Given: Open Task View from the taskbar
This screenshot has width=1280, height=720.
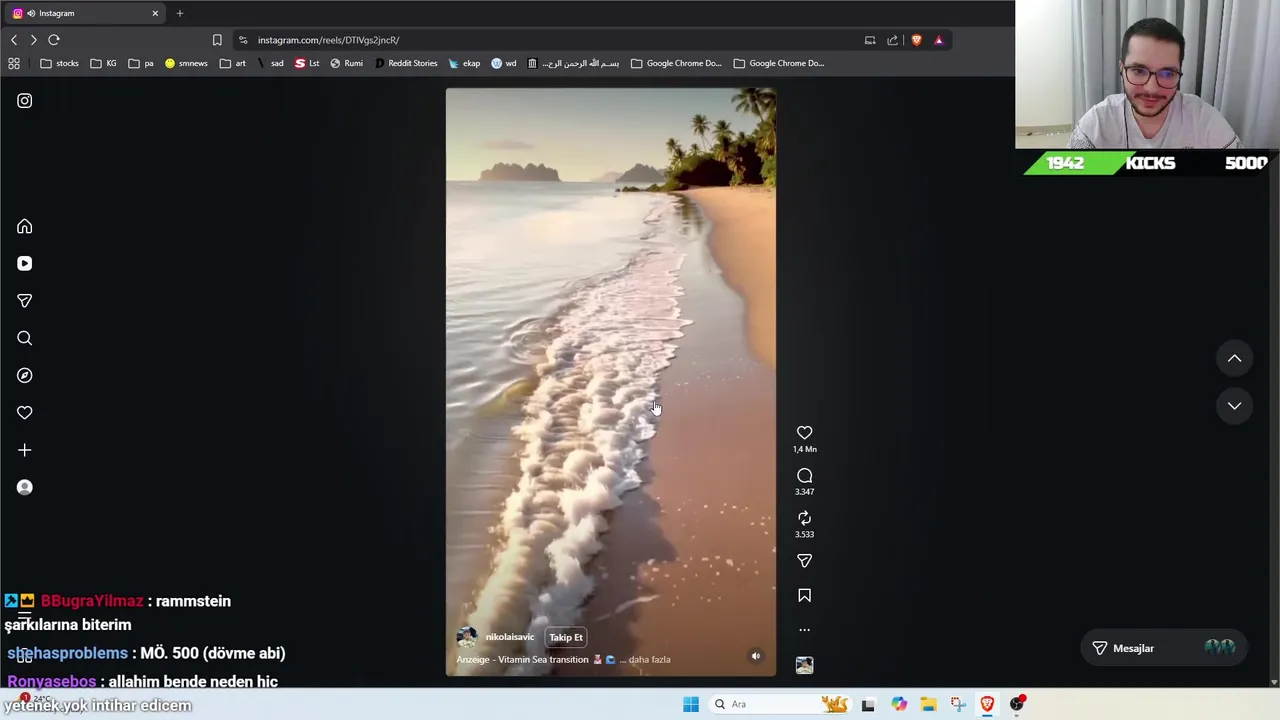Looking at the screenshot, I should point(868,704).
